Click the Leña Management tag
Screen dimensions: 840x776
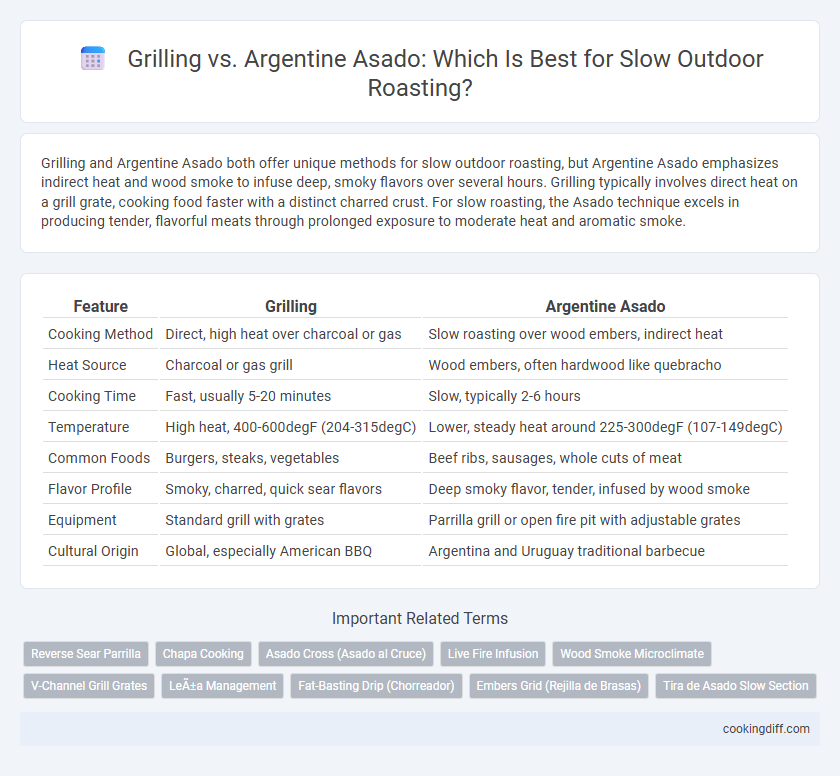click(x=222, y=686)
